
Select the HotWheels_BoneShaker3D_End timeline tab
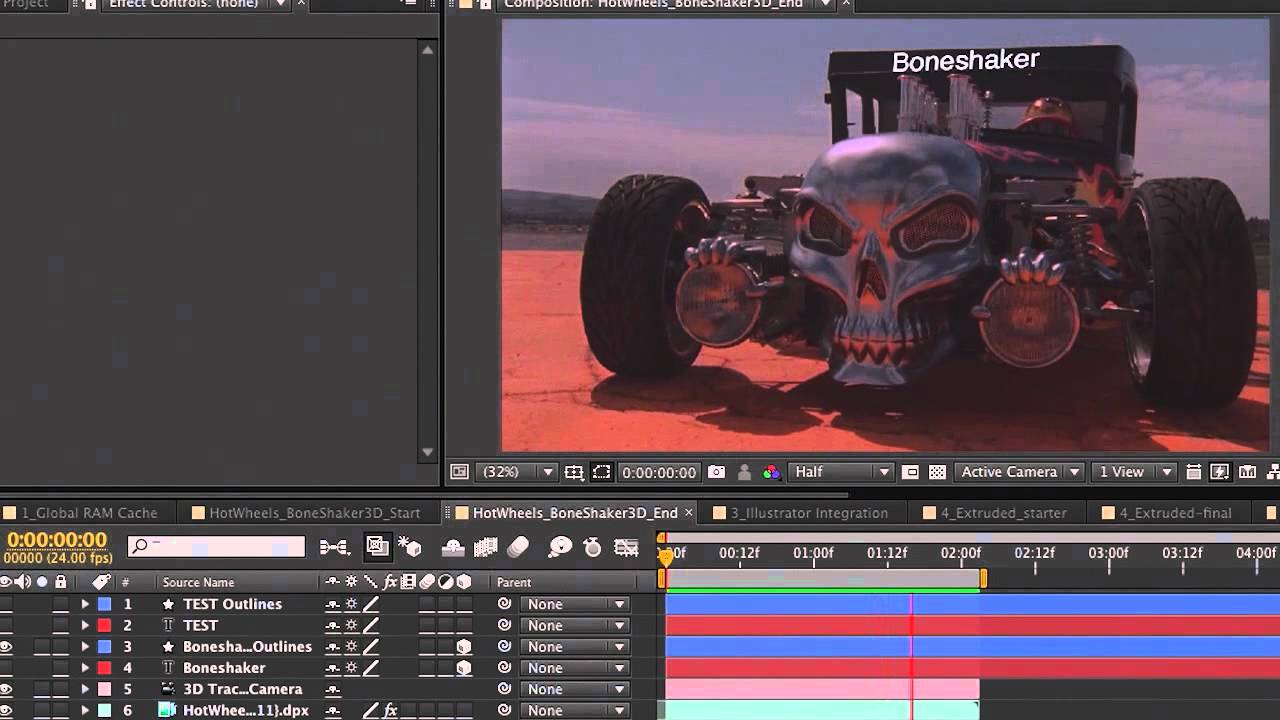click(575, 513)
